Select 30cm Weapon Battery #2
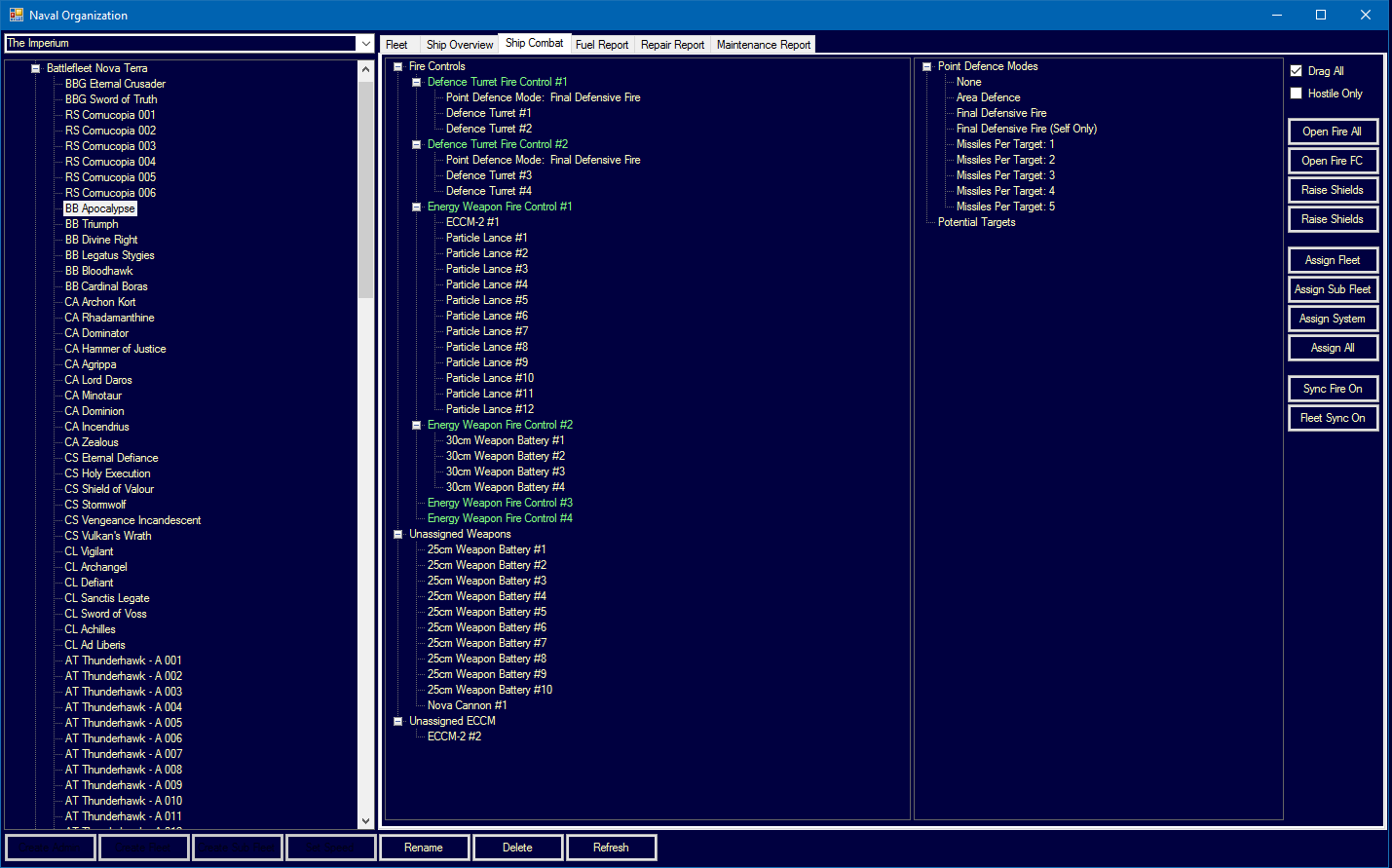The image size is (1392, 868). (x=506, y=456)
